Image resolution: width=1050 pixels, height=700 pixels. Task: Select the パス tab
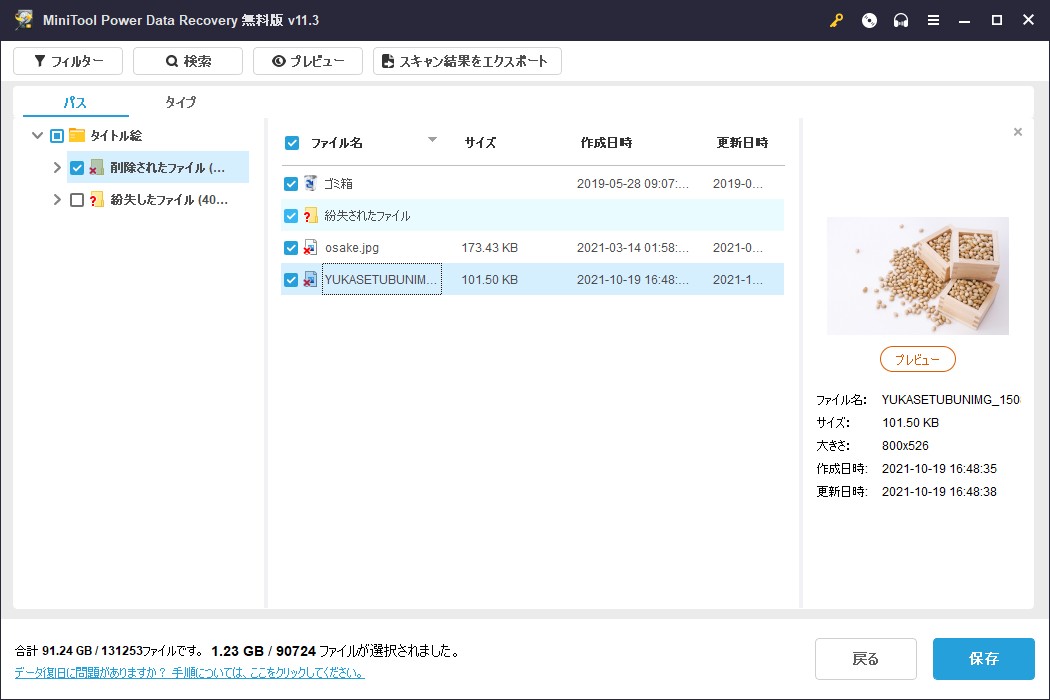tap(75, 102)
